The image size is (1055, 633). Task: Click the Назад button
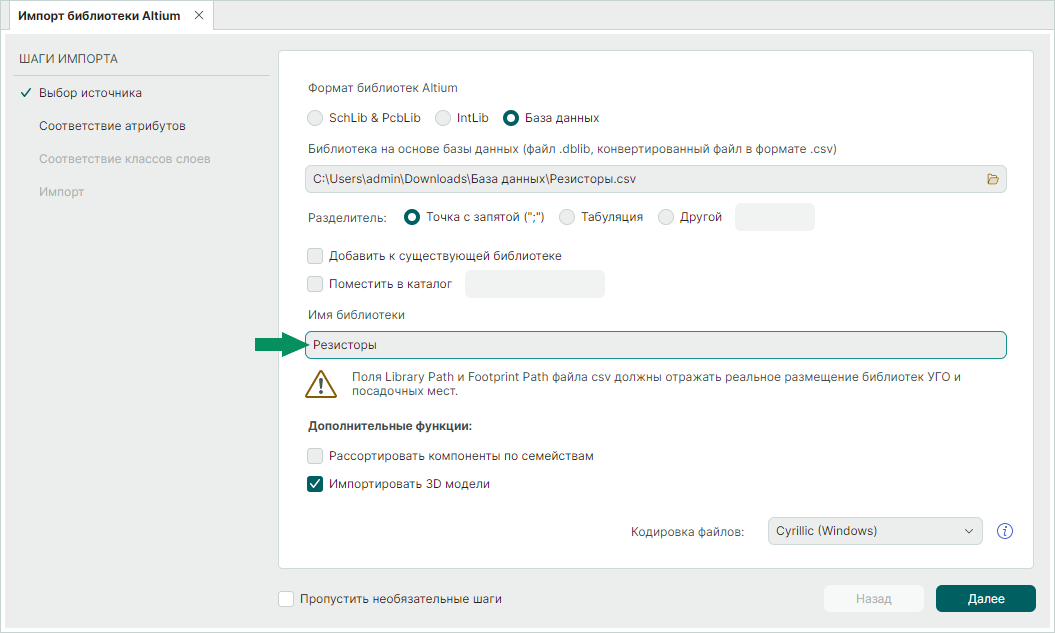tap(873, 599)
